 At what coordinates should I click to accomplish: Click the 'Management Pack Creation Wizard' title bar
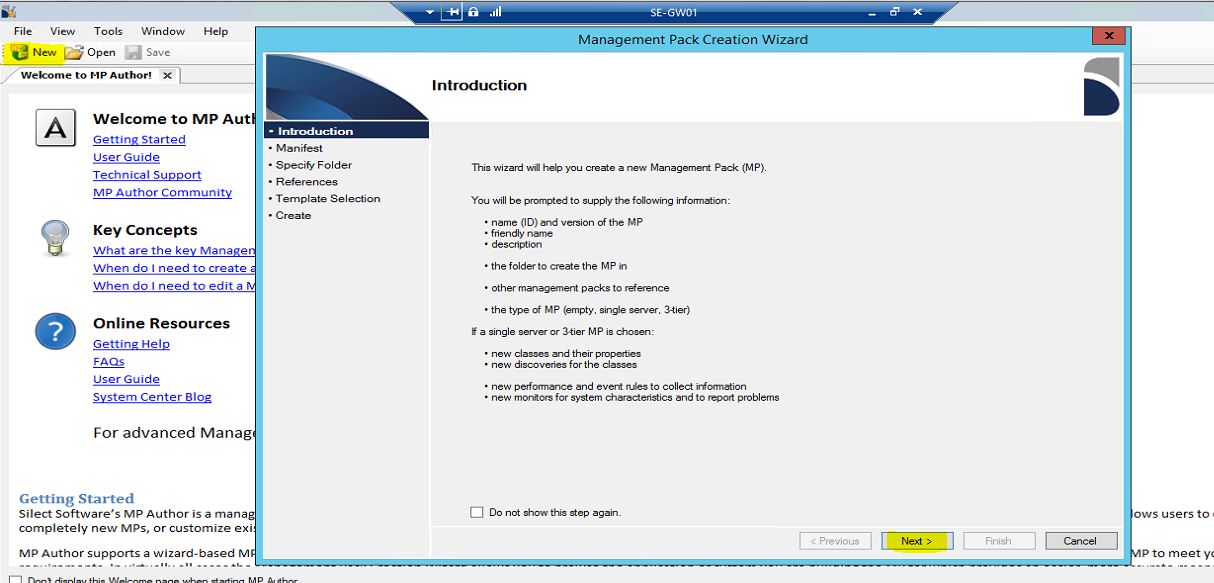[693, 39]
